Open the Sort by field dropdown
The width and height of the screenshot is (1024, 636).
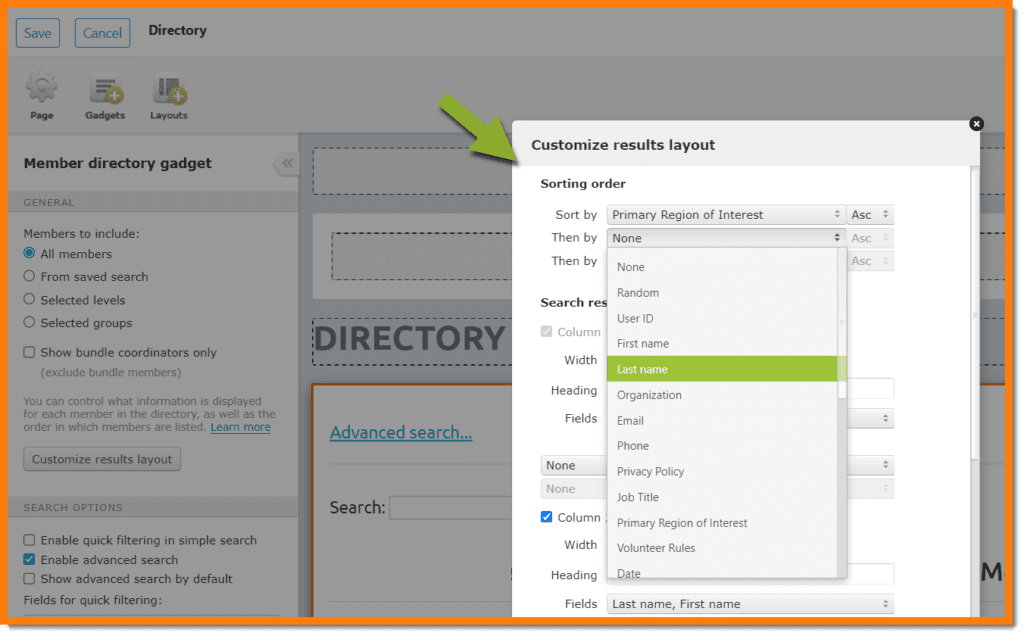tap(726, 215)
